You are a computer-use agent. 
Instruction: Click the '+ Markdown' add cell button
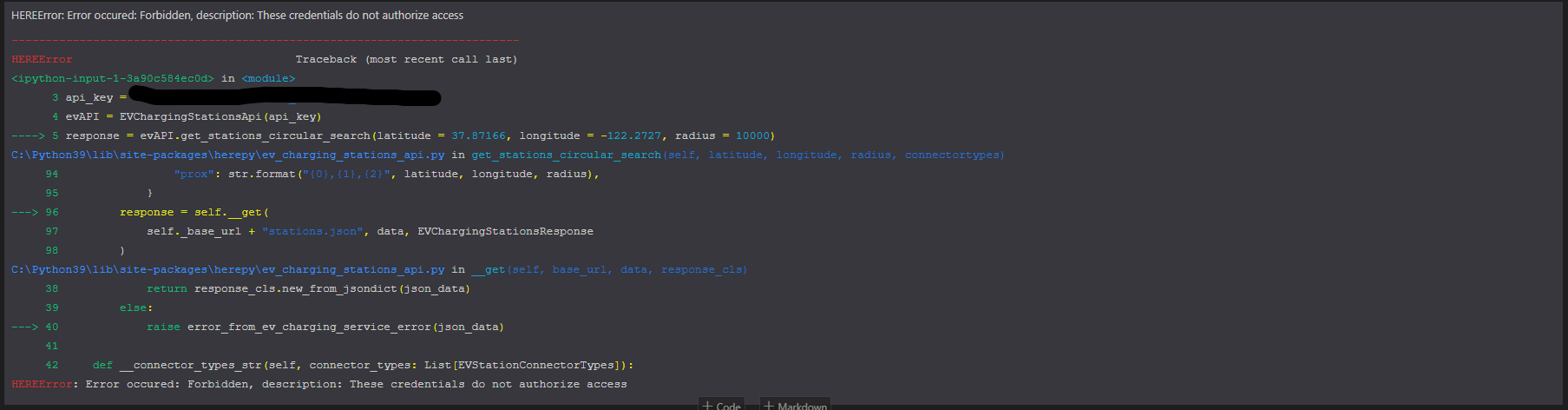[795, 405]
